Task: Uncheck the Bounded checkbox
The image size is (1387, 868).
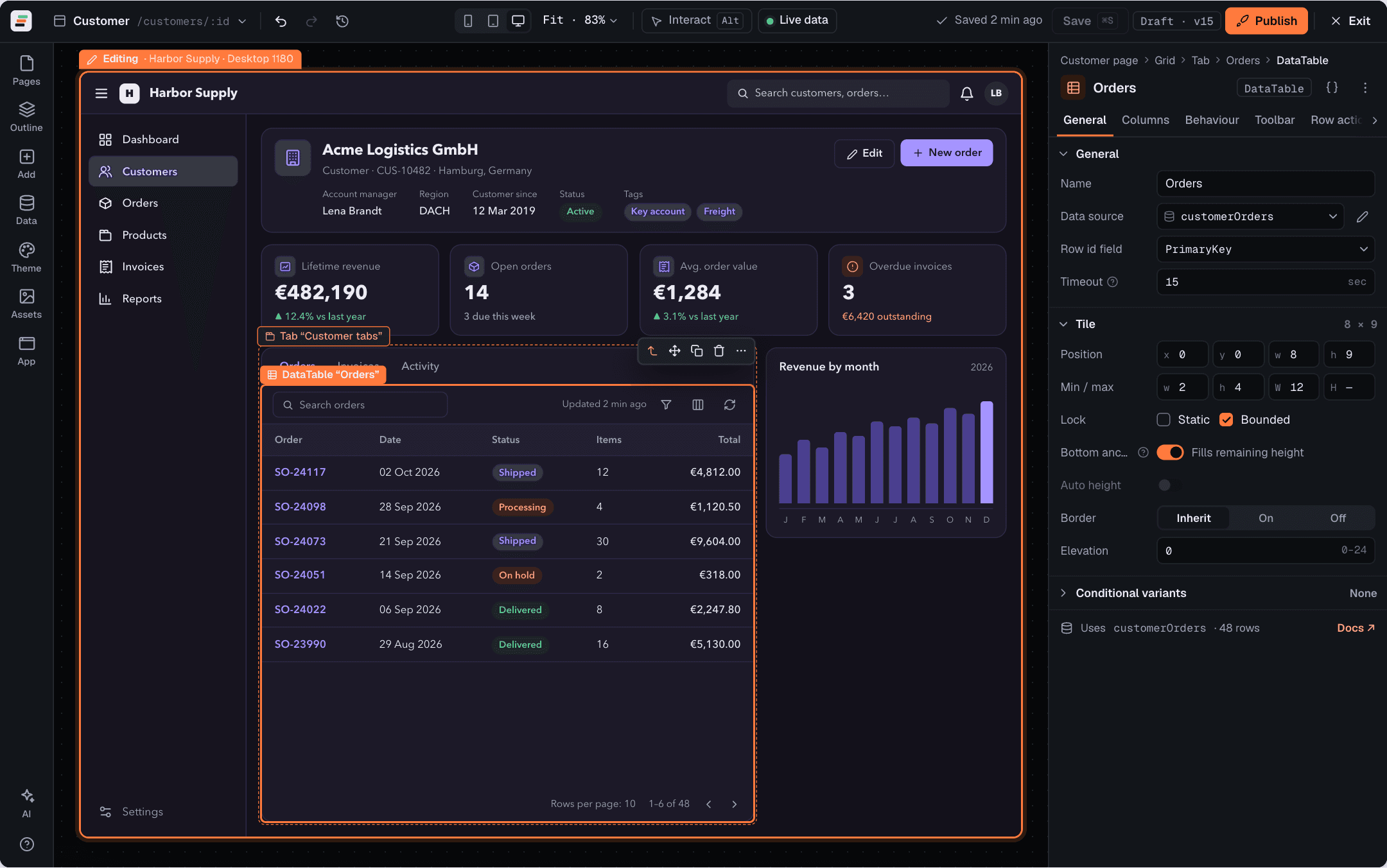Action: point(1226,419)
